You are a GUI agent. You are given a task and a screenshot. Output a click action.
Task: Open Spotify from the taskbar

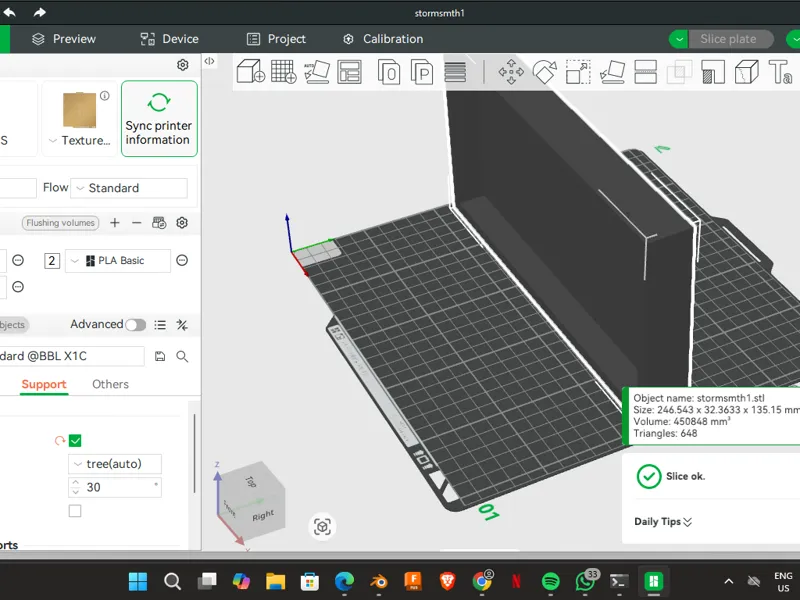551,581
